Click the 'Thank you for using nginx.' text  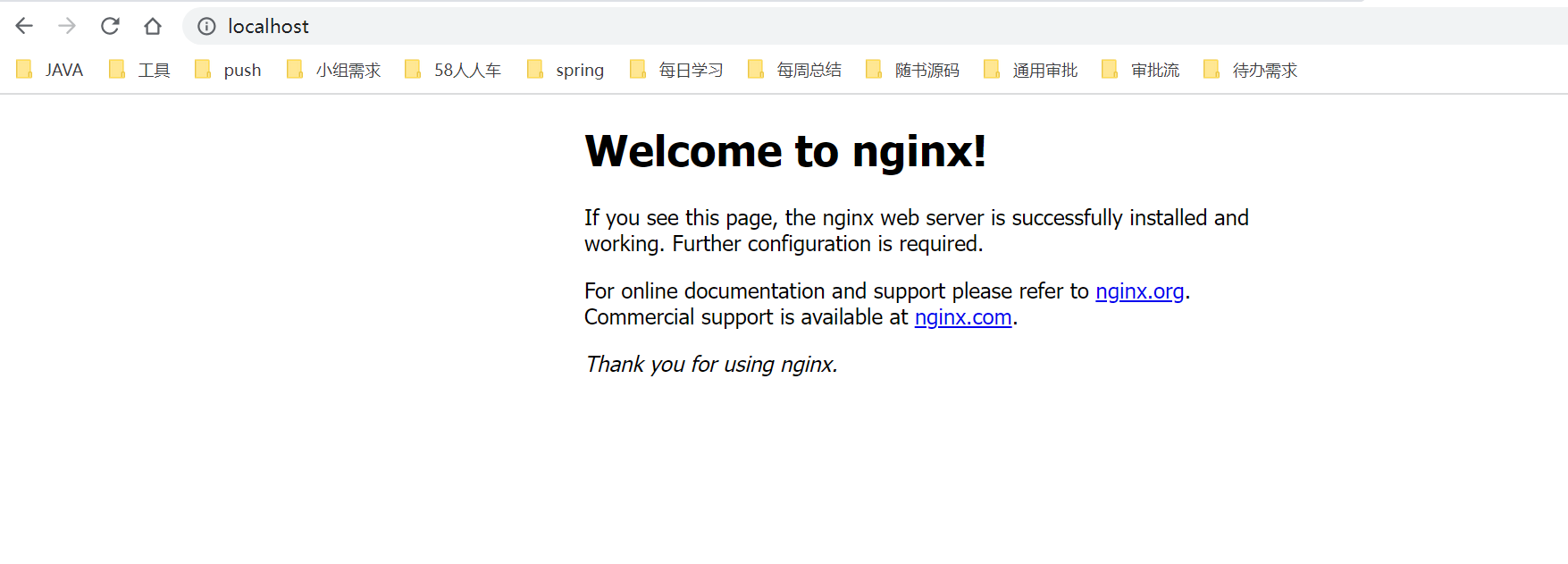click(711, 365)
